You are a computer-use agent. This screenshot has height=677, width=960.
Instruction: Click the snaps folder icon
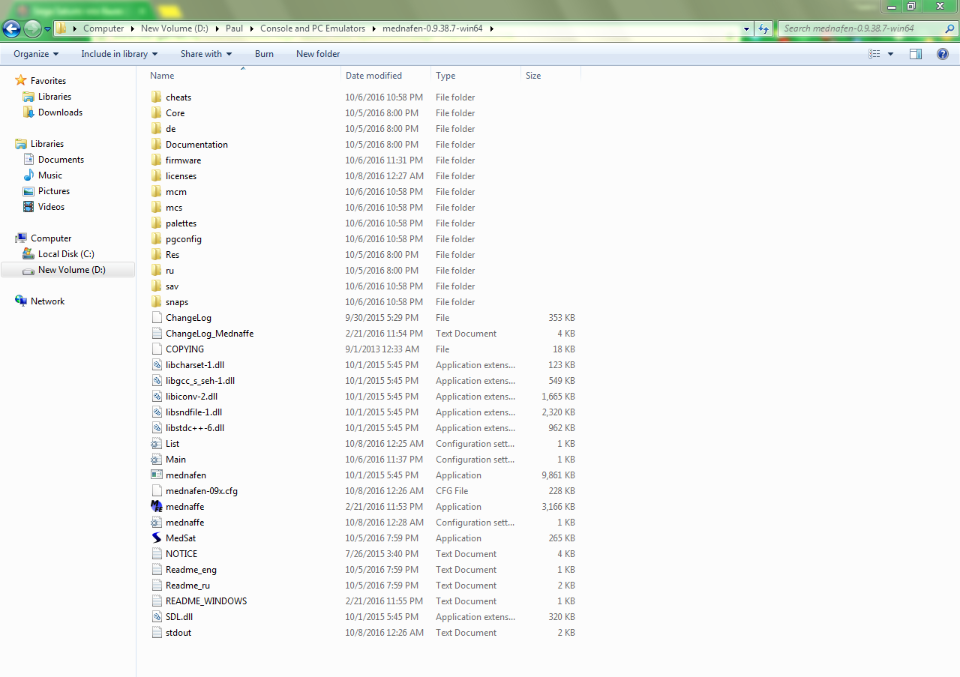click(x=157, y=302)
